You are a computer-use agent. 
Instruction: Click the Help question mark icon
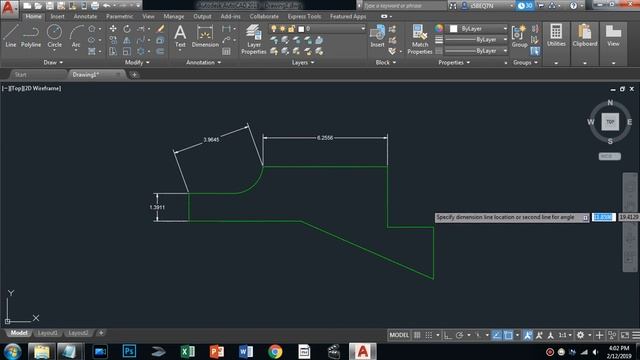point(573,6)
